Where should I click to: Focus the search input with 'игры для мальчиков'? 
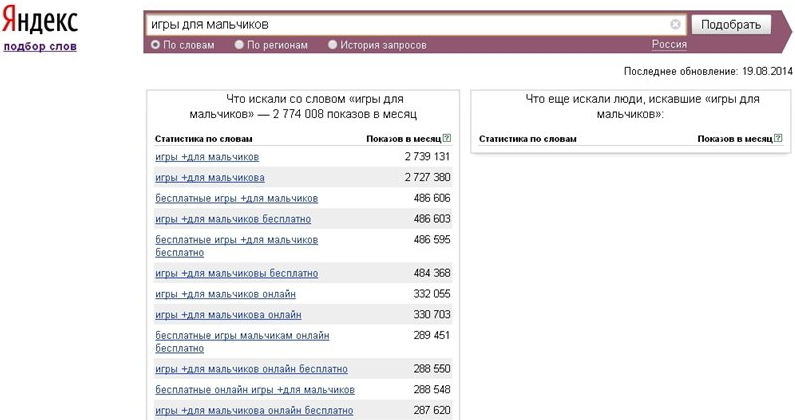point(408,24)
